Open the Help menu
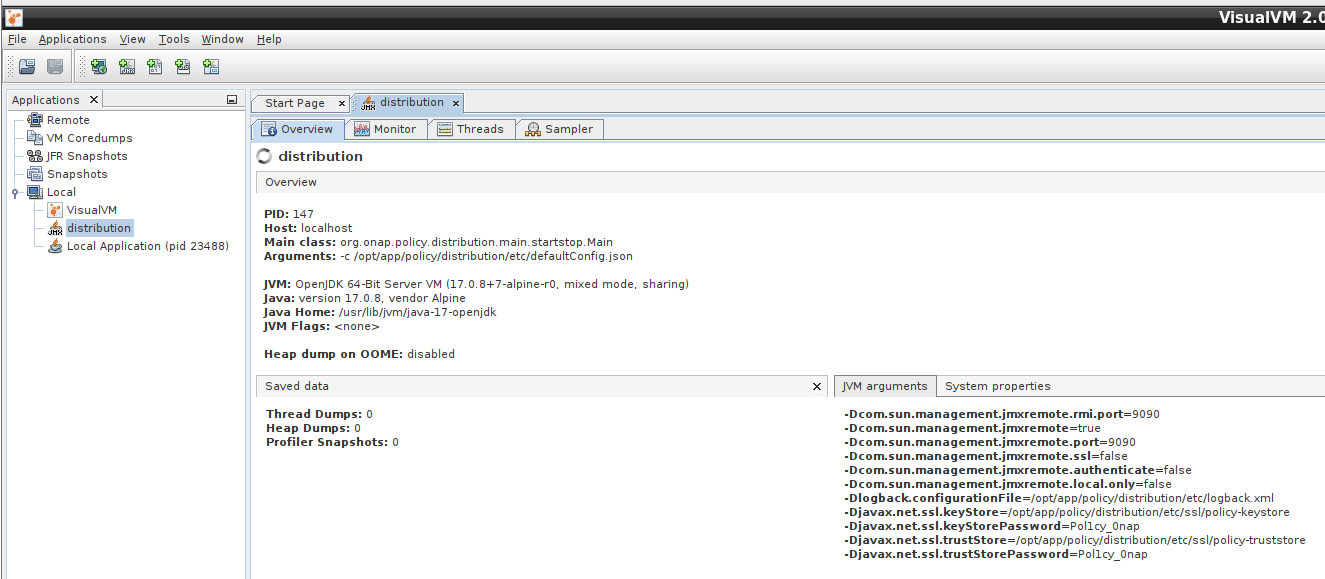 [x=269, y=39]
